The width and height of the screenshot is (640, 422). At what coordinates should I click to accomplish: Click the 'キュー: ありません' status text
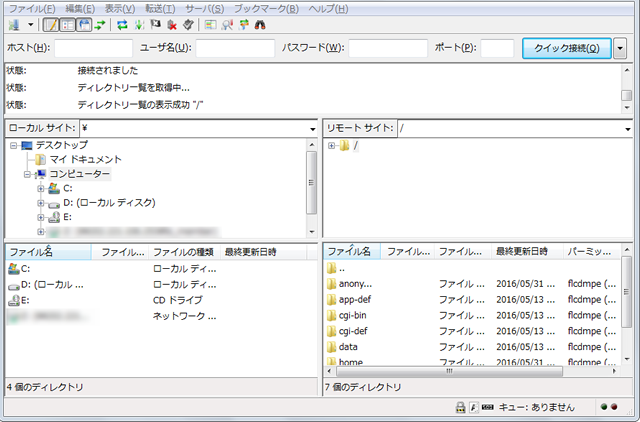(x=537, y=407)
